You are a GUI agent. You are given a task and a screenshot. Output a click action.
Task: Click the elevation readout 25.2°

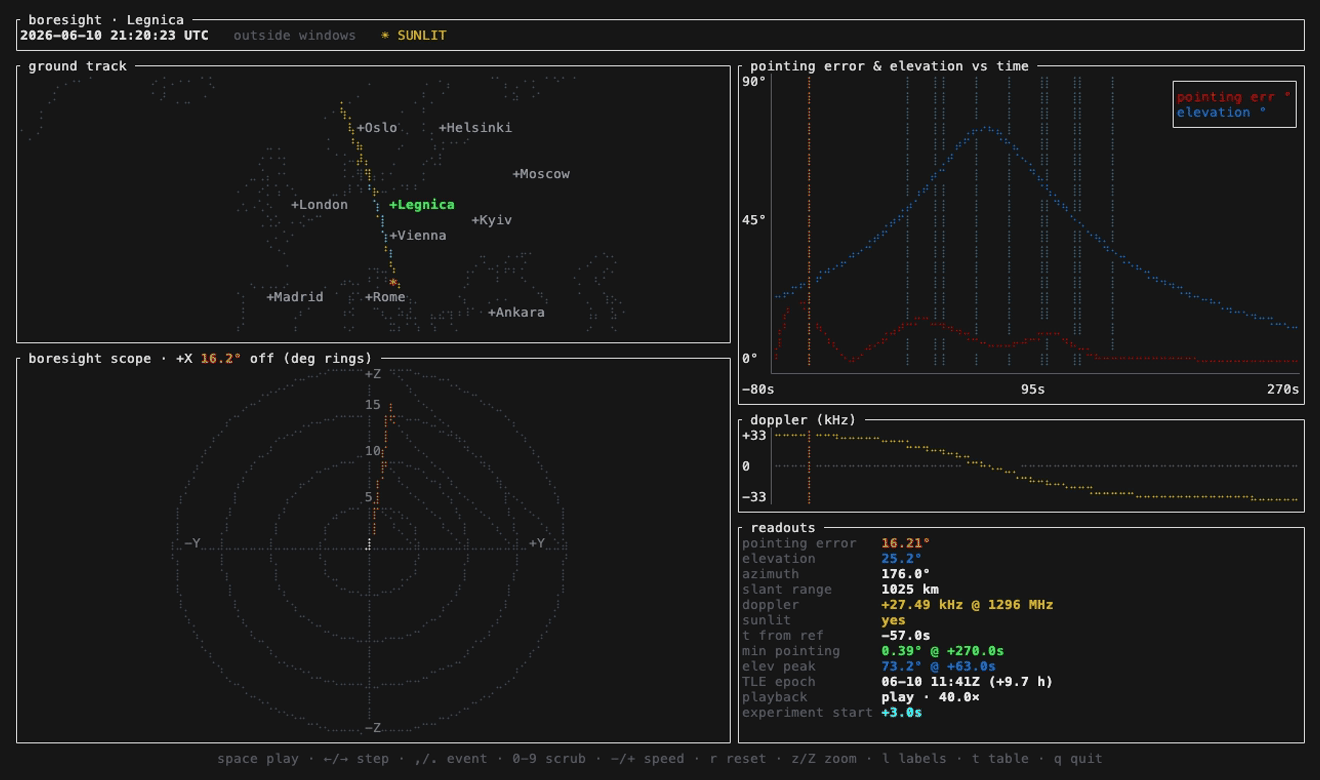(901, 559)
